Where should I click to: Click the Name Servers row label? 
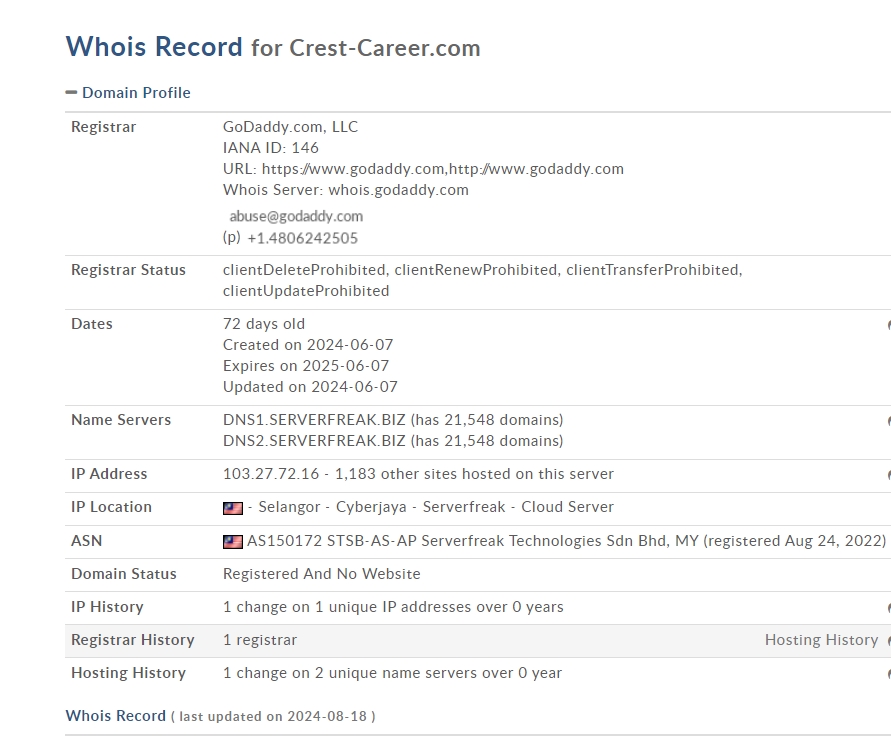(x=121, y=420)
